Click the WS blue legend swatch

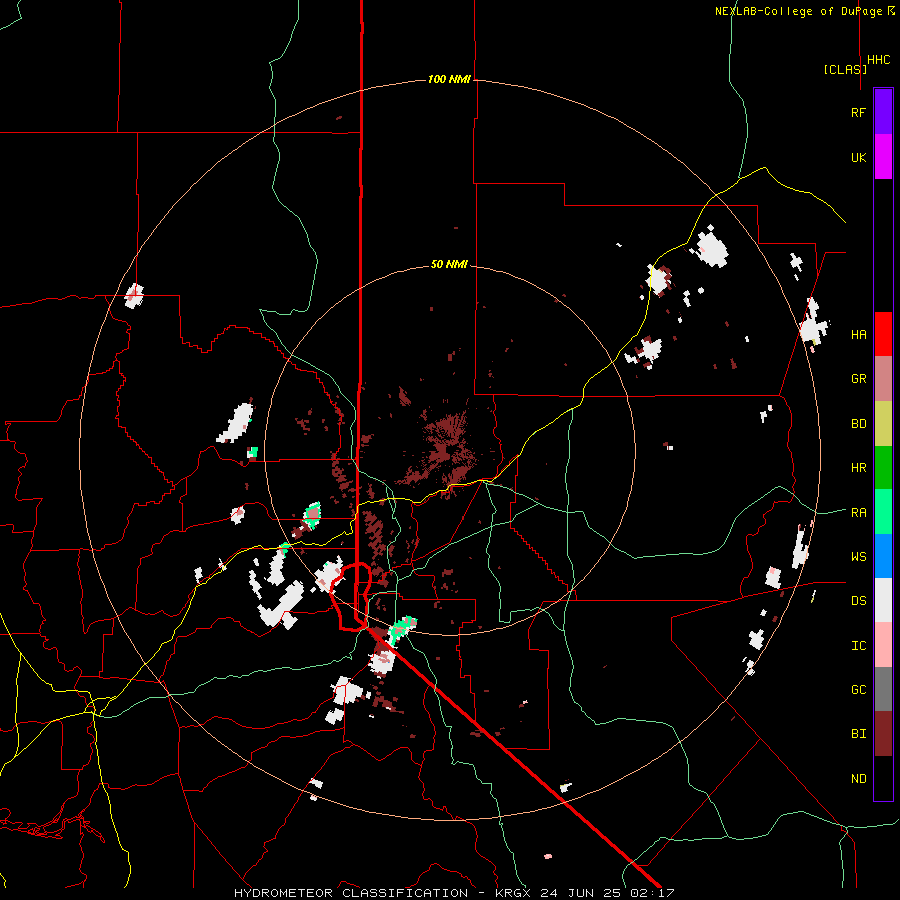883,556
